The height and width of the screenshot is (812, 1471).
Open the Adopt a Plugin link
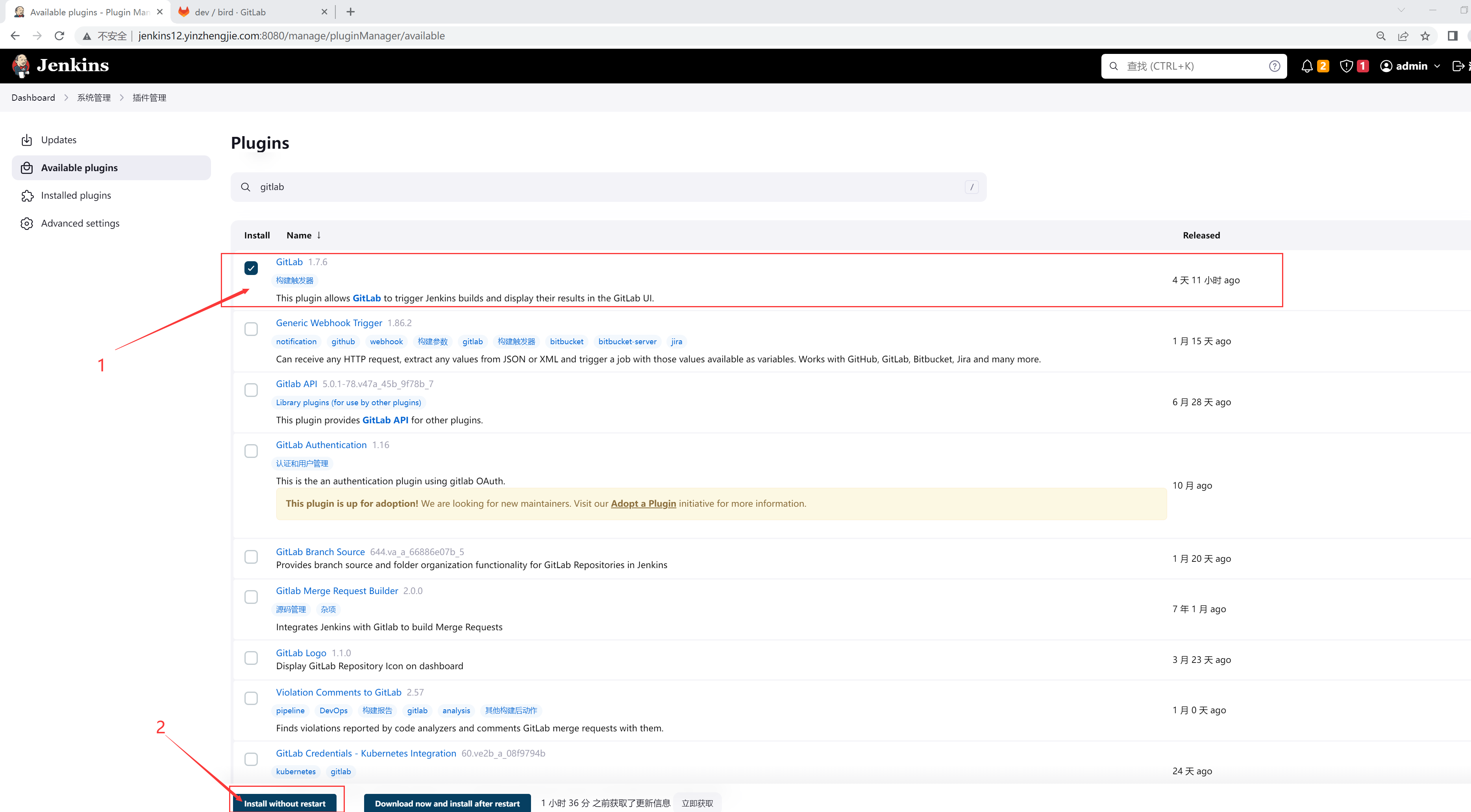643,503
